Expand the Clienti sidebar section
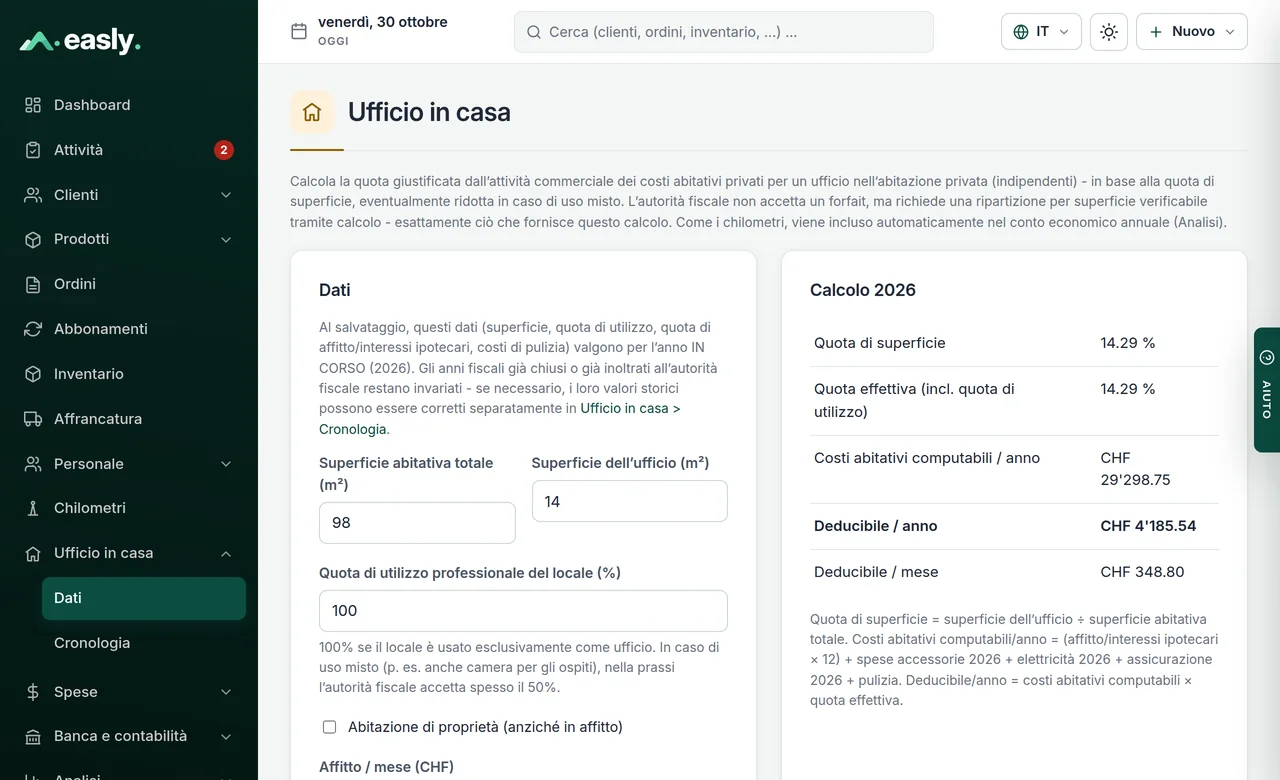This screenshot has width=1280, height=780. (226, 195)
